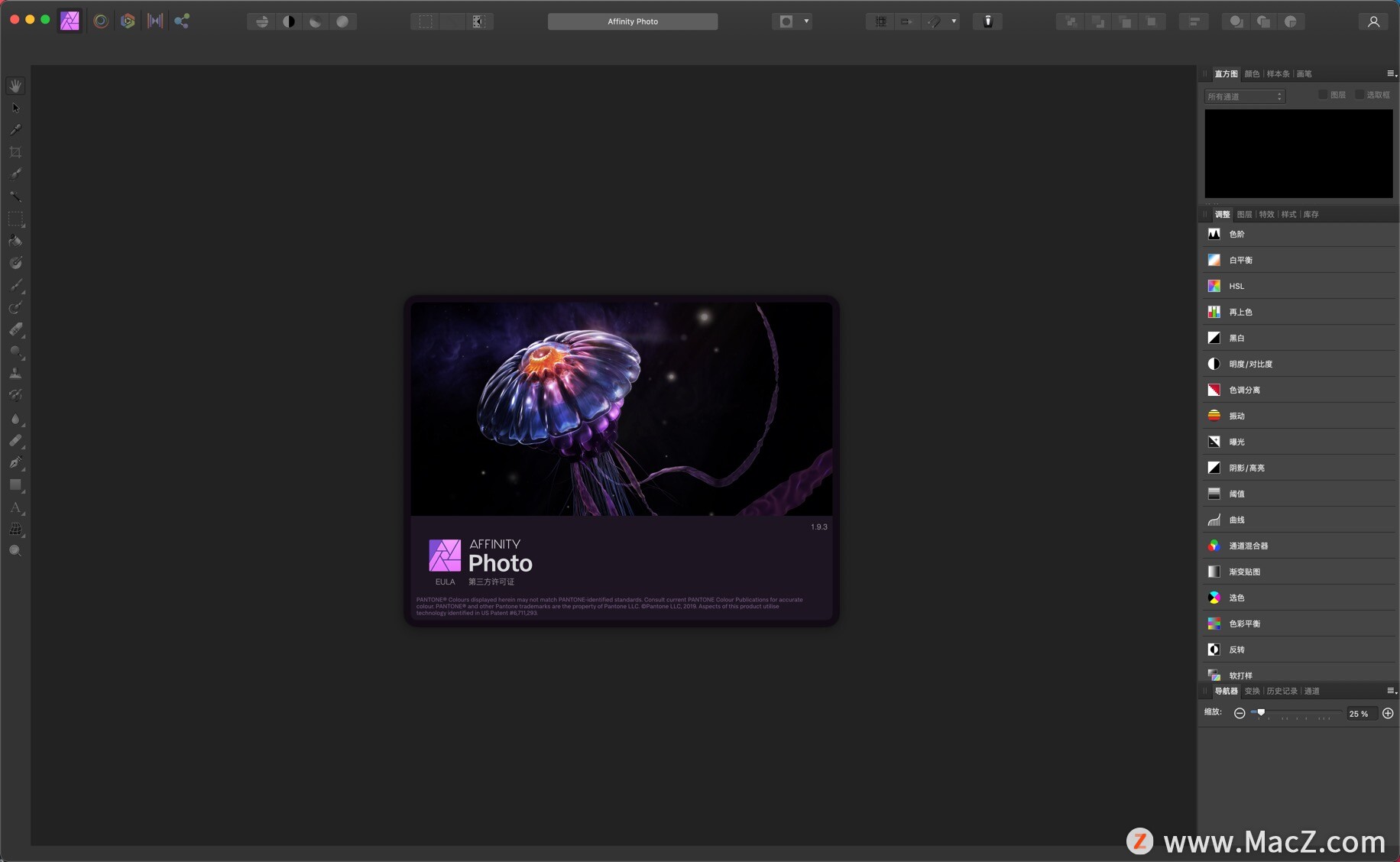Viewport: 1400px width, 862px height.
Task: Click the jellyfish splash artwork
Action: click(x=621, y=409)
